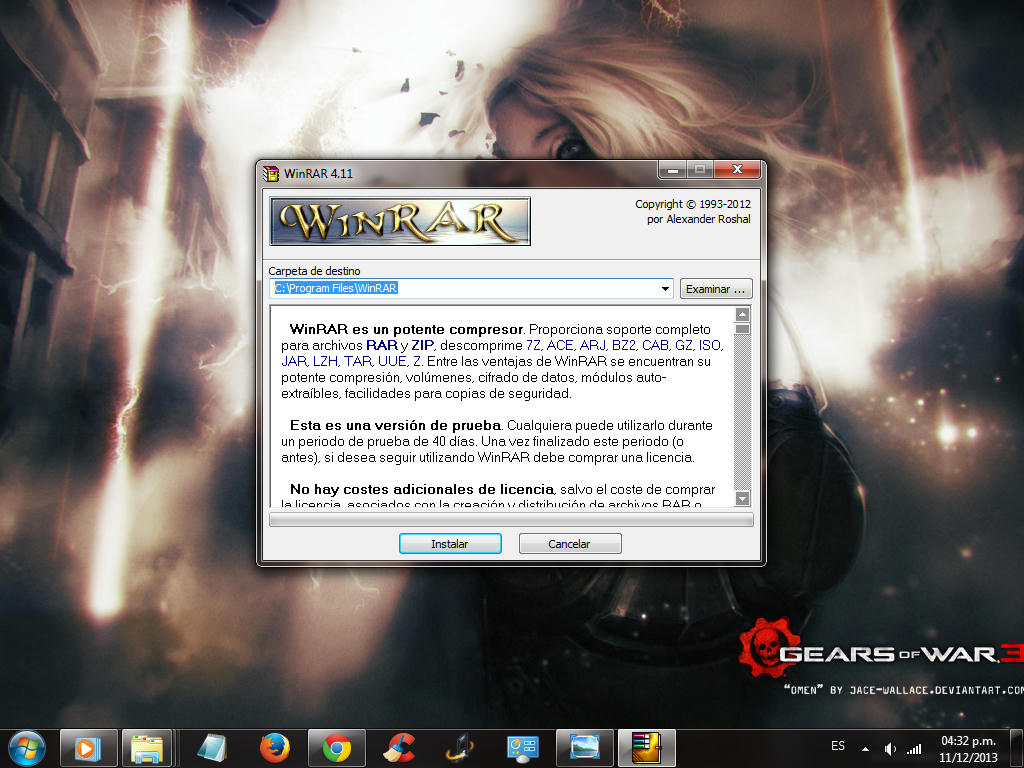
Task: Launch Mozilla Firefox from the taskbar
Action: tap(274, 747)
